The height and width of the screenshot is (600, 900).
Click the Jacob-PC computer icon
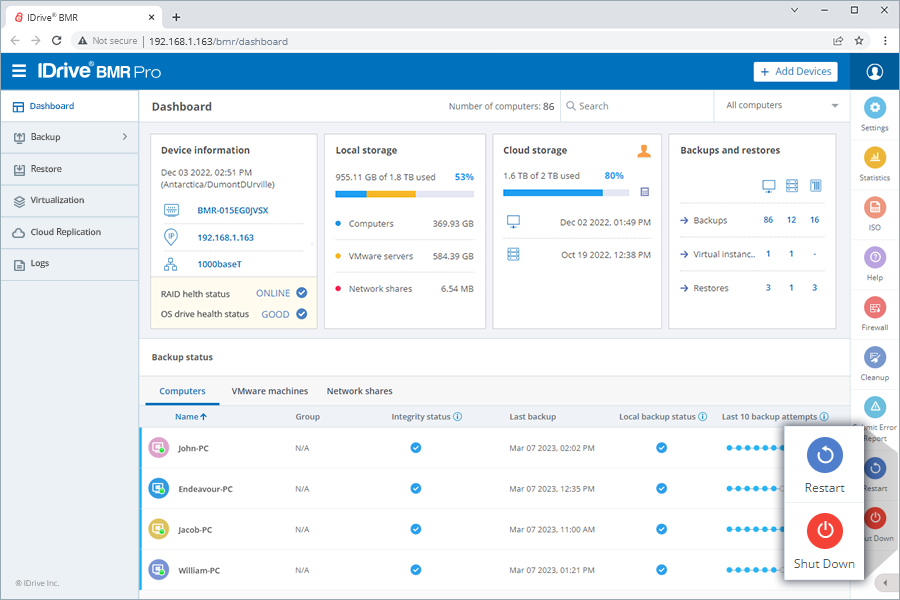(x=159, y=529)
